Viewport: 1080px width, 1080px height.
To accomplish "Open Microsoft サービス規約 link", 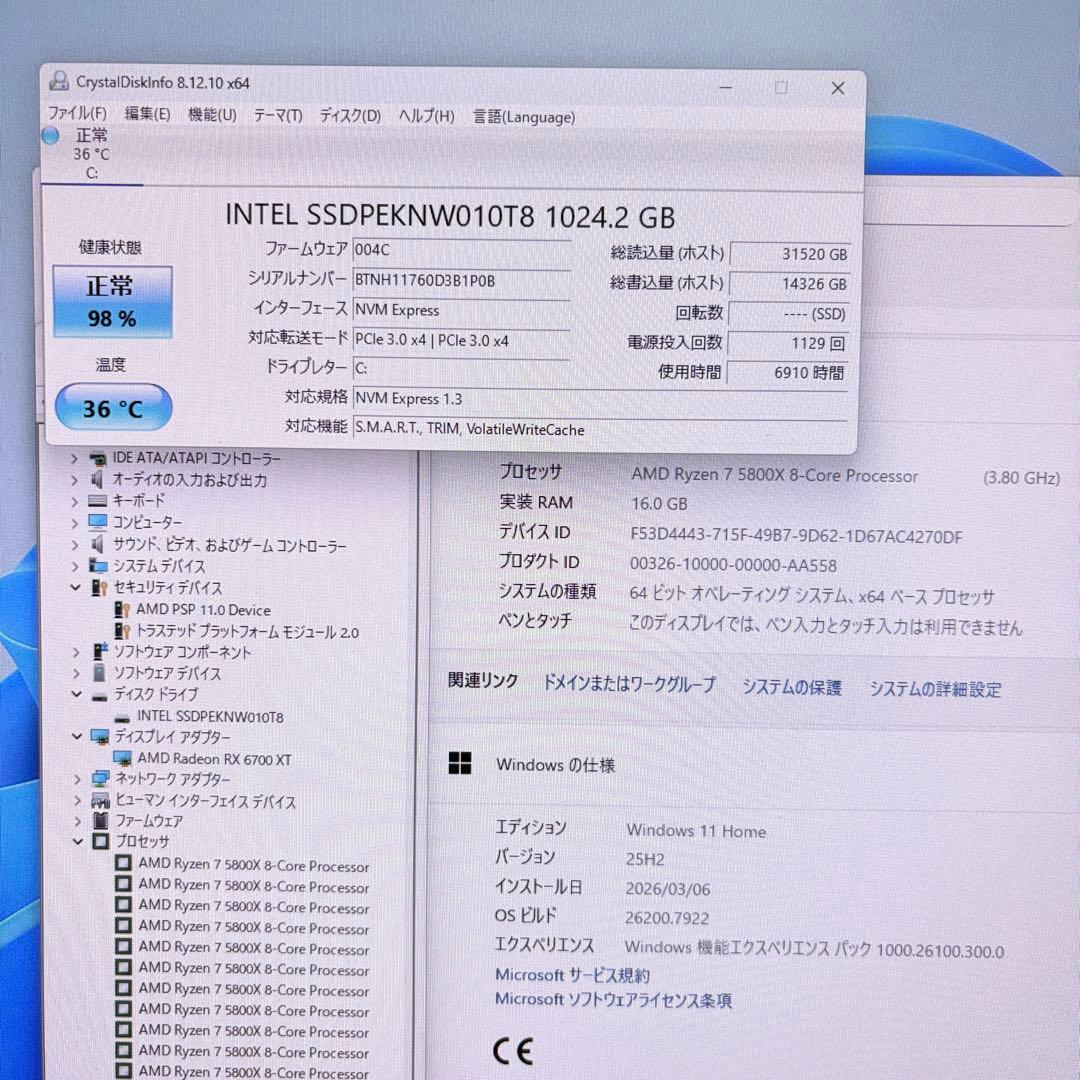I will 572,975.
